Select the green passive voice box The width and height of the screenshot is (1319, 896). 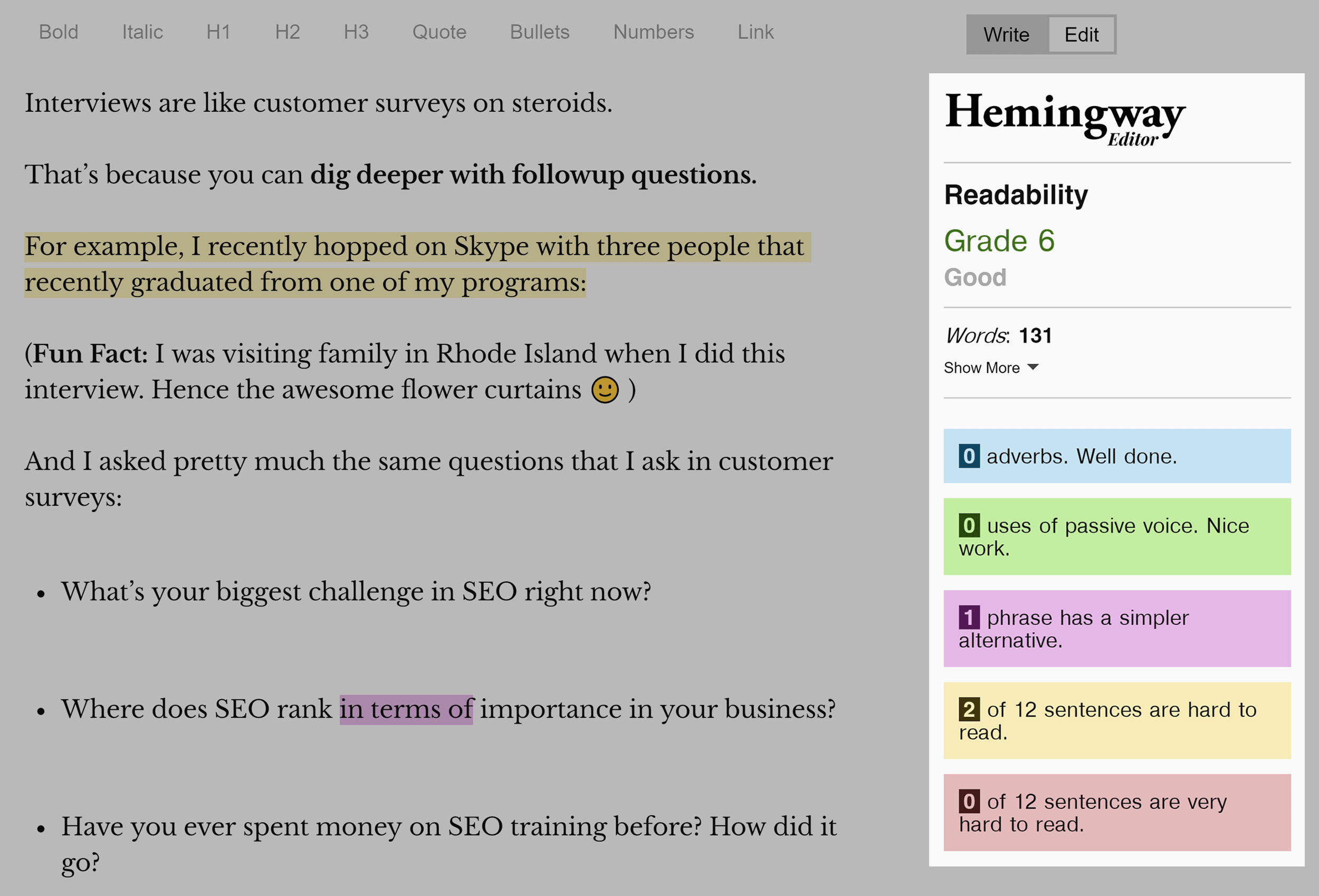point(1117,537)
